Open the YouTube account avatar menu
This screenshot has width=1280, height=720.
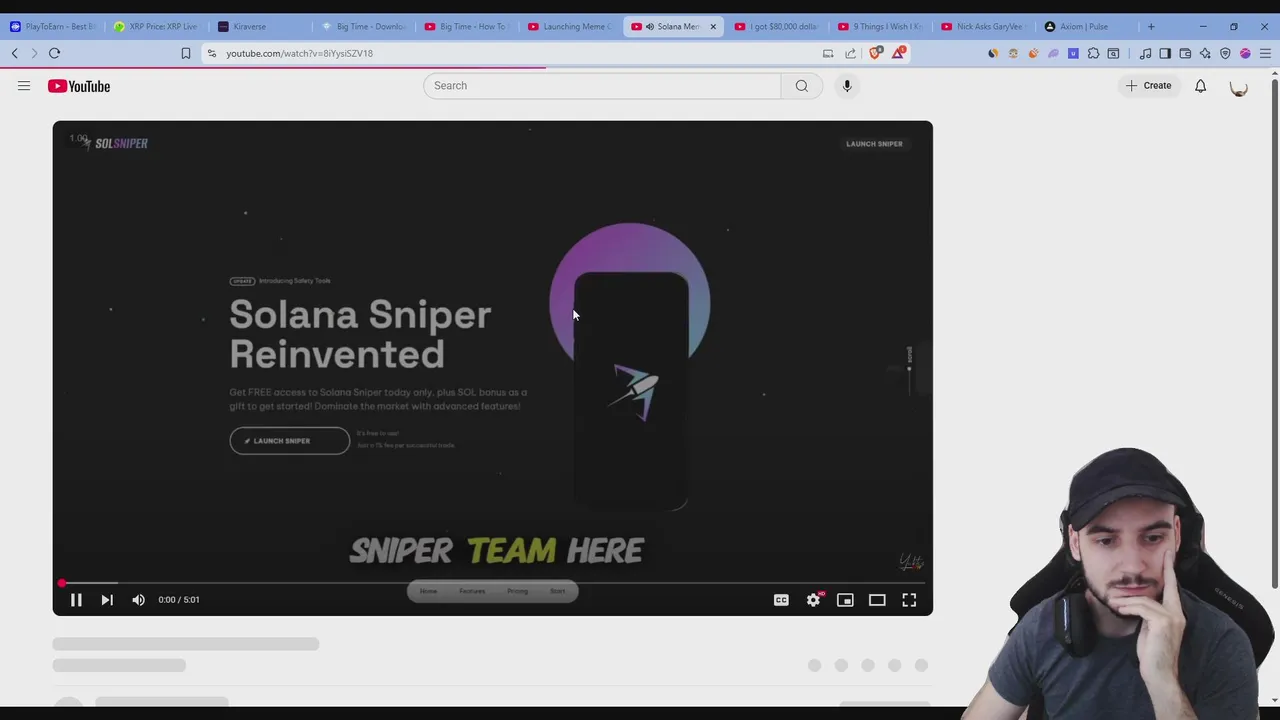click(1239, 86)
